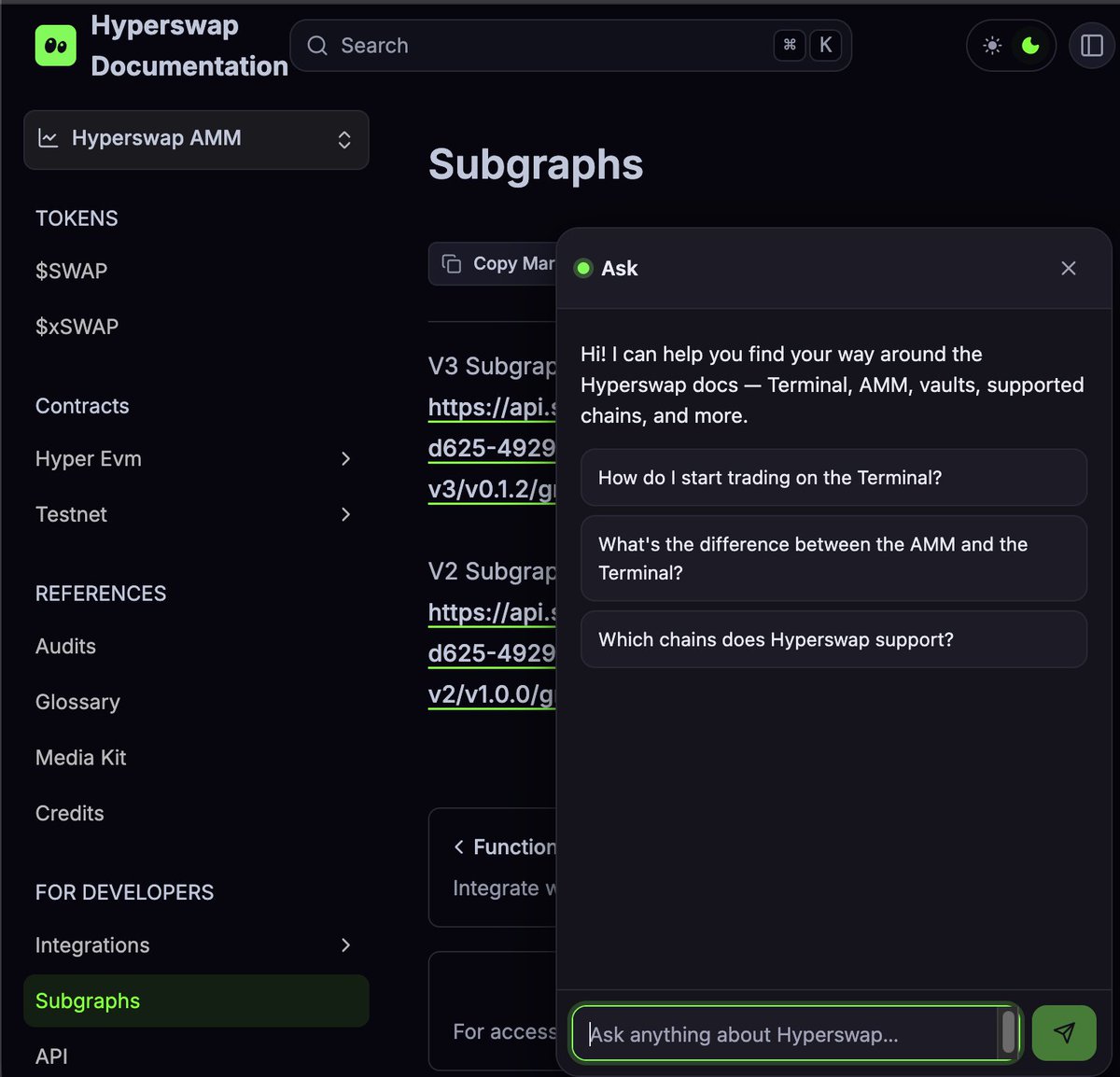Click the Command key shortcut badge
Screen dimensions: 1120x1077
[x=790, y=45]
